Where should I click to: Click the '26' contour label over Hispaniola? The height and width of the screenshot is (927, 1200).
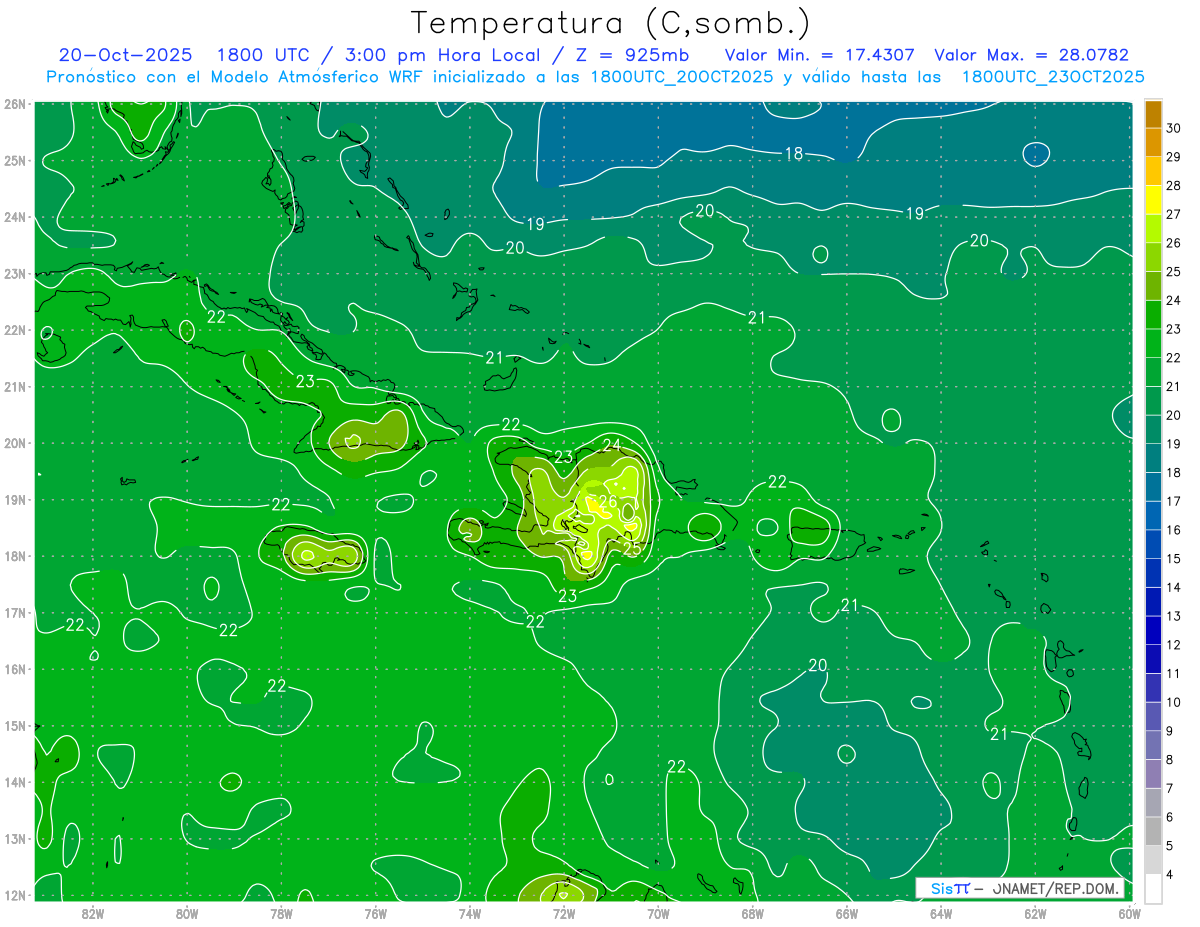pyautogui.click(x=607, y=501)
